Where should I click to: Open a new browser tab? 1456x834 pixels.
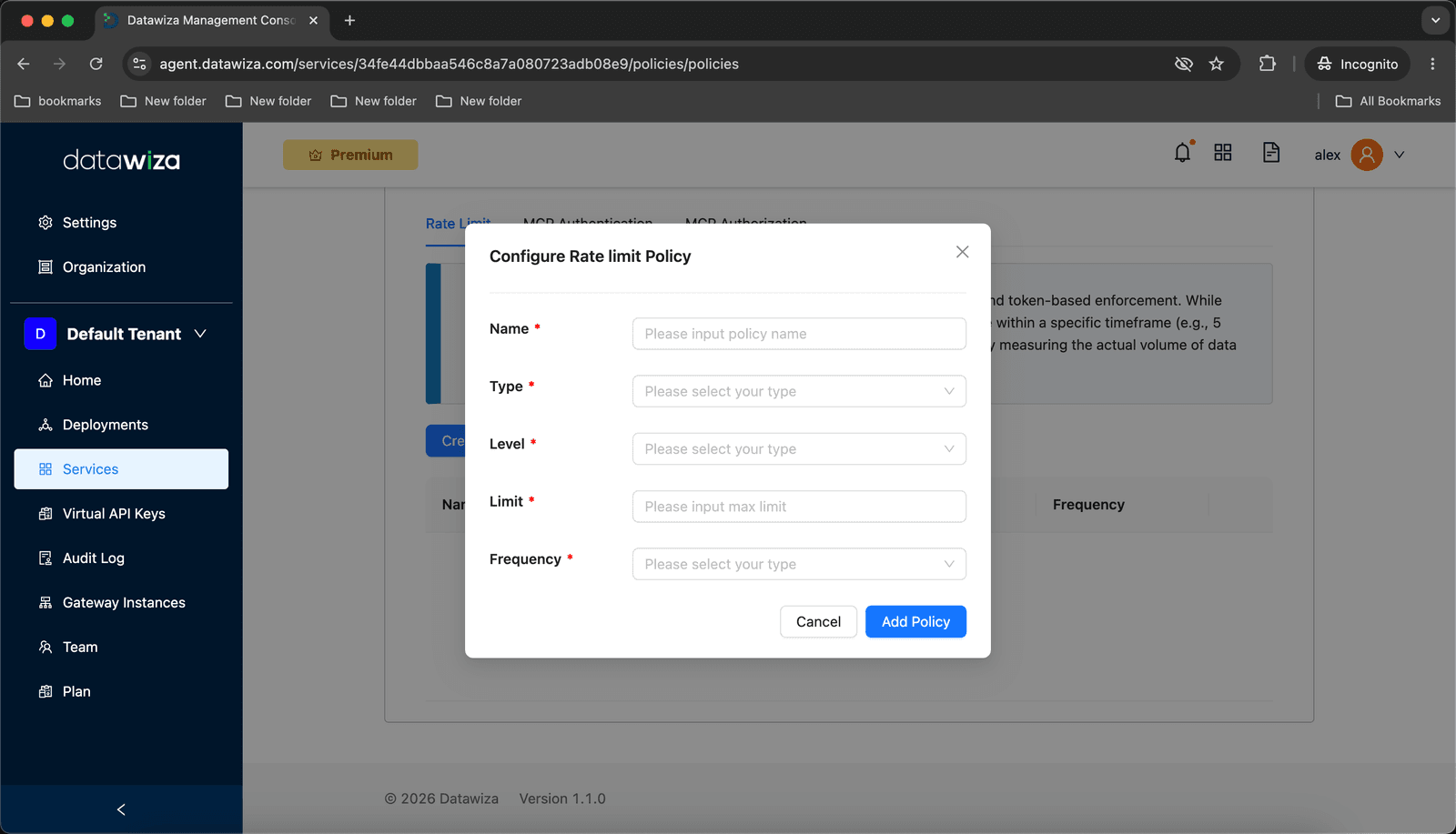click(x=349, y=20)
